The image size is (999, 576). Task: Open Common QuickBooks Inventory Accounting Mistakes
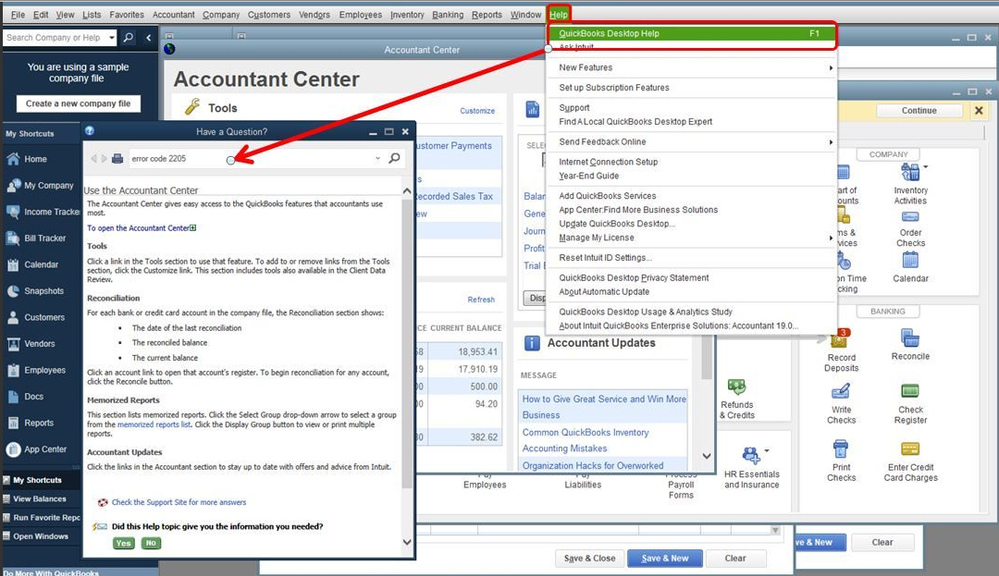coord(586,440)
